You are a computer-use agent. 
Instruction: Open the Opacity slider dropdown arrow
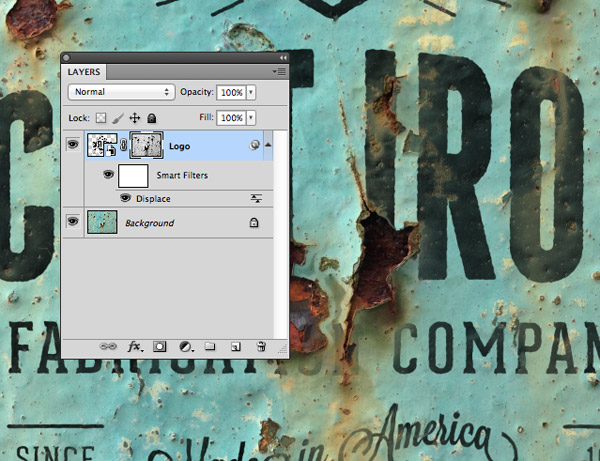coord(250,91)
